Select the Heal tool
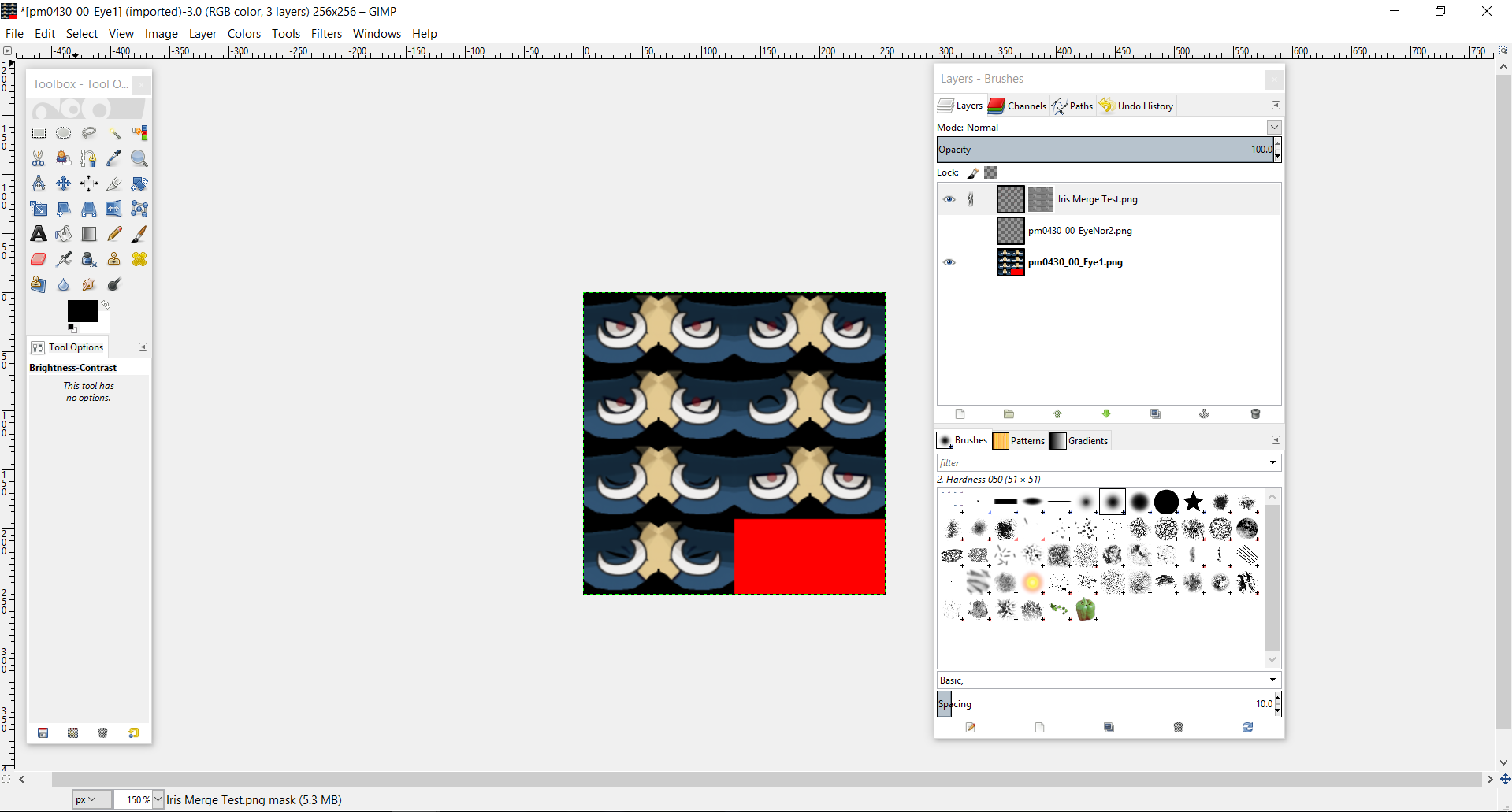 (139, 259)
